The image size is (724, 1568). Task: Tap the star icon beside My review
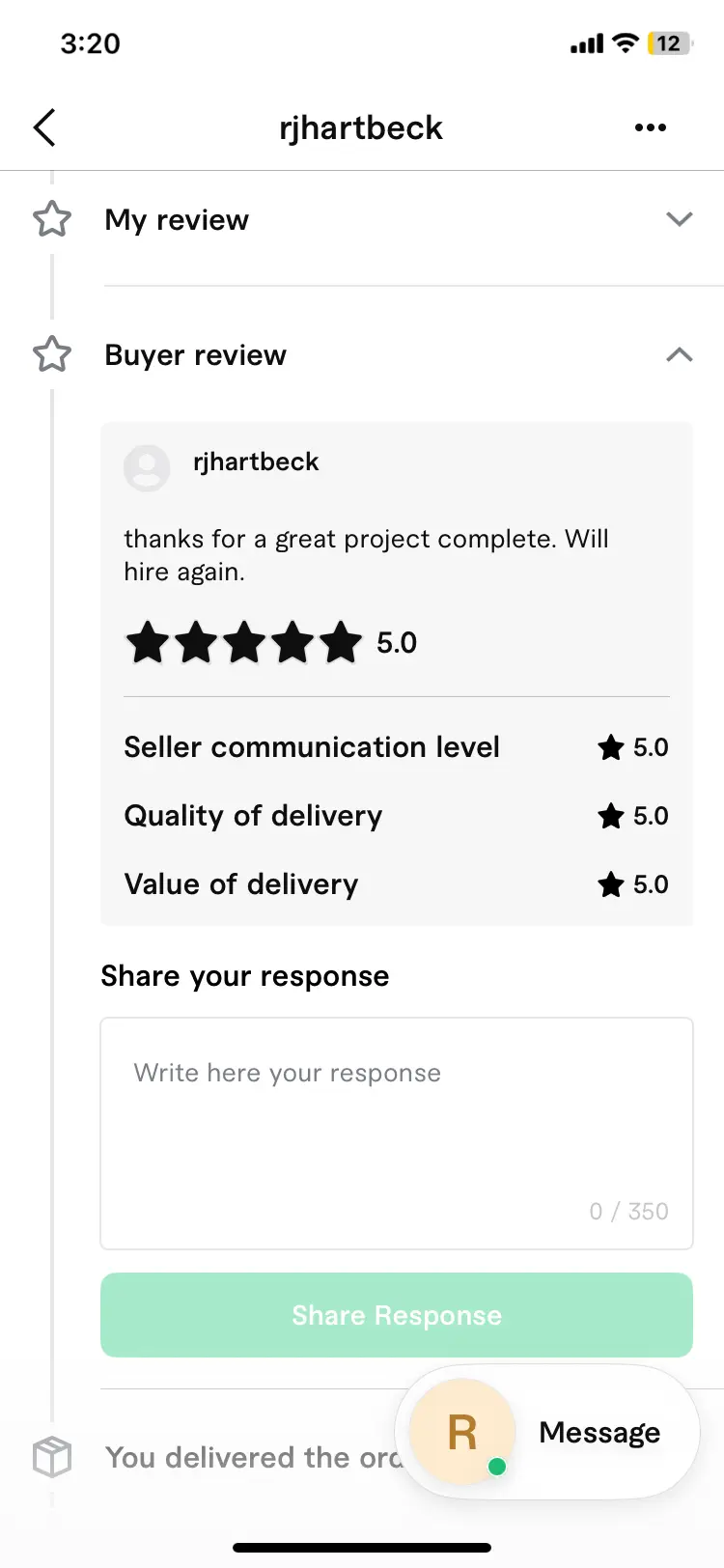pos(52,219)
